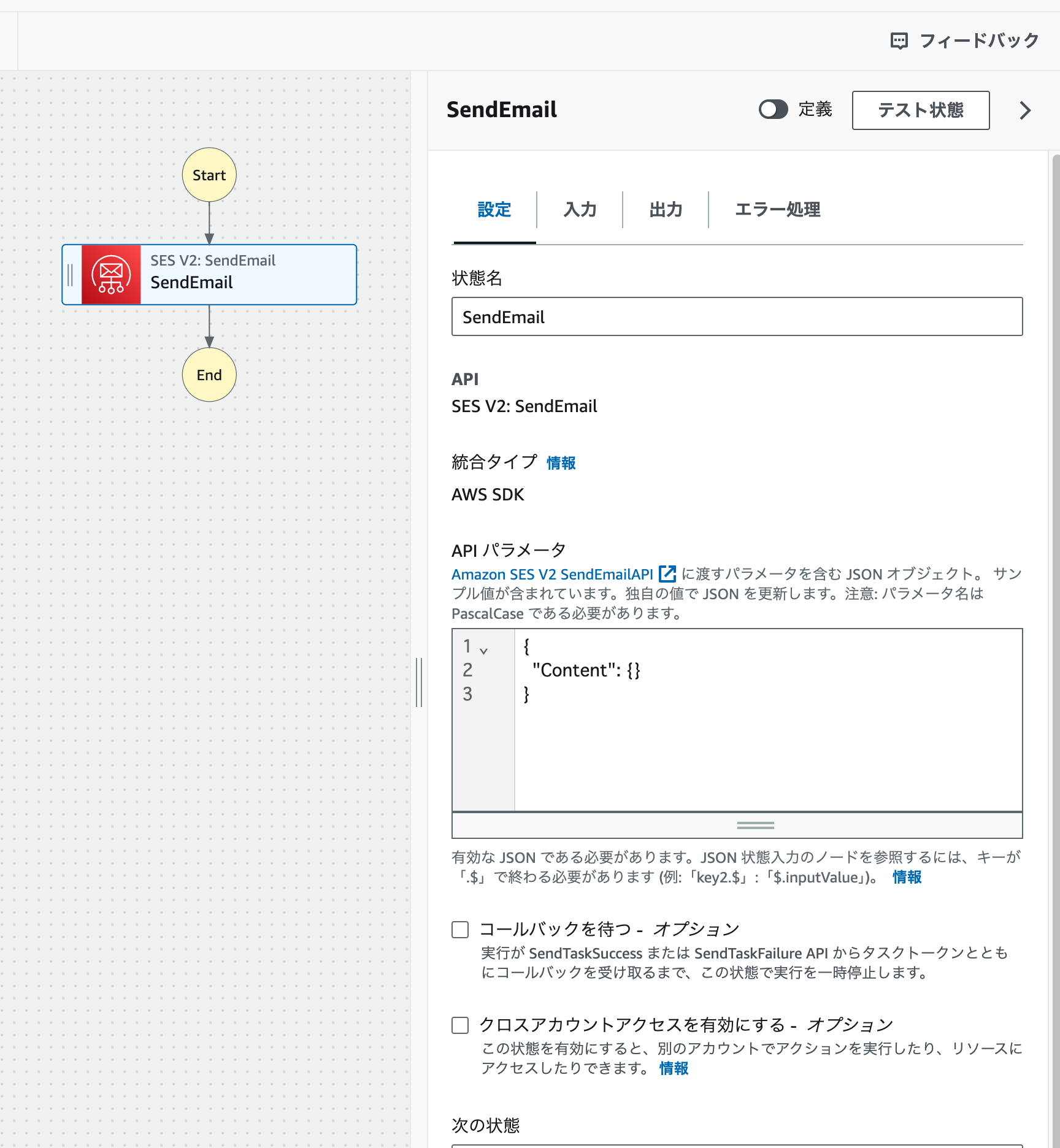Open the フィードバック speech-bubble icon
Viewport: 1060px width, 1148px height.
(x=898, y=40)
